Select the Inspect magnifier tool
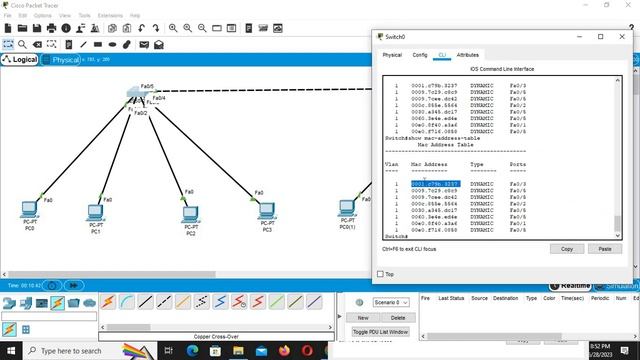 pos(22,44)
